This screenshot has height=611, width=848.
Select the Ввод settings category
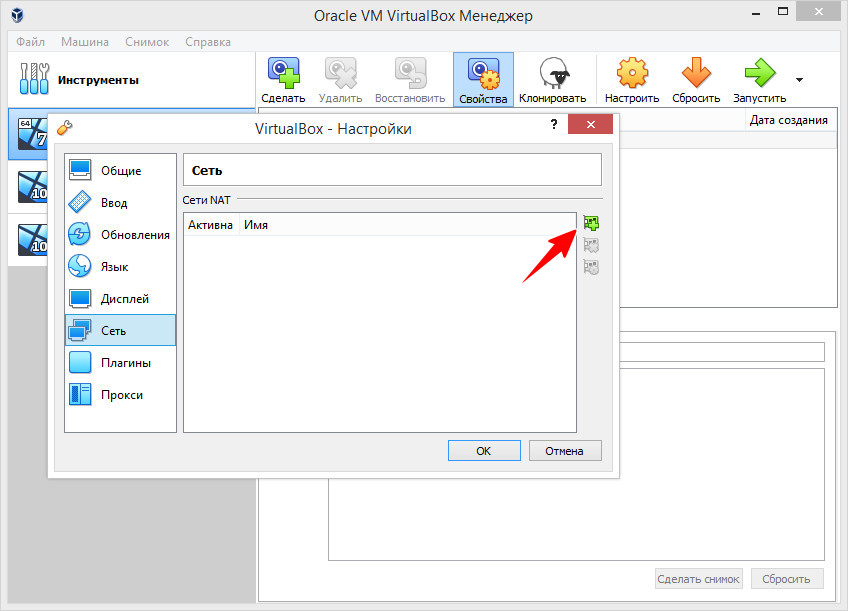pos(121,203)
